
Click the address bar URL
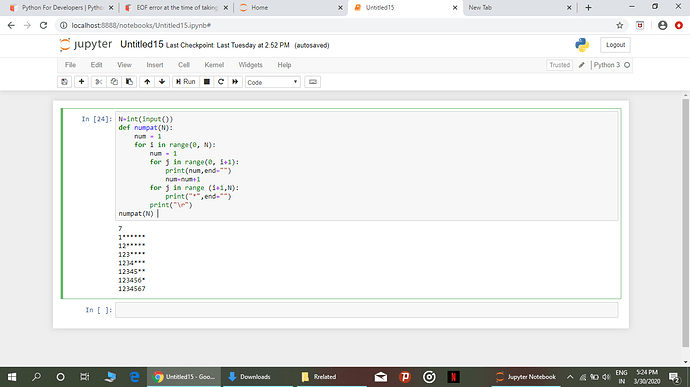coord(141,26)
